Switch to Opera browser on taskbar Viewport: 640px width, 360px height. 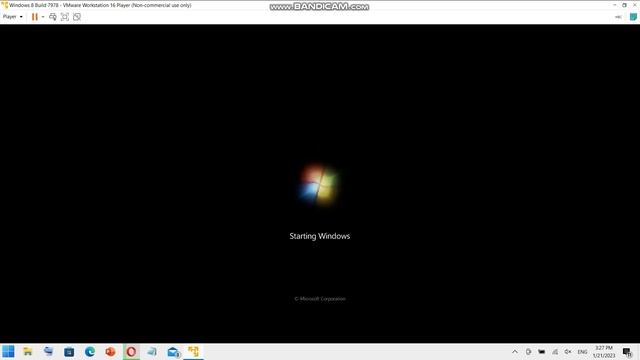click(131, 351)
